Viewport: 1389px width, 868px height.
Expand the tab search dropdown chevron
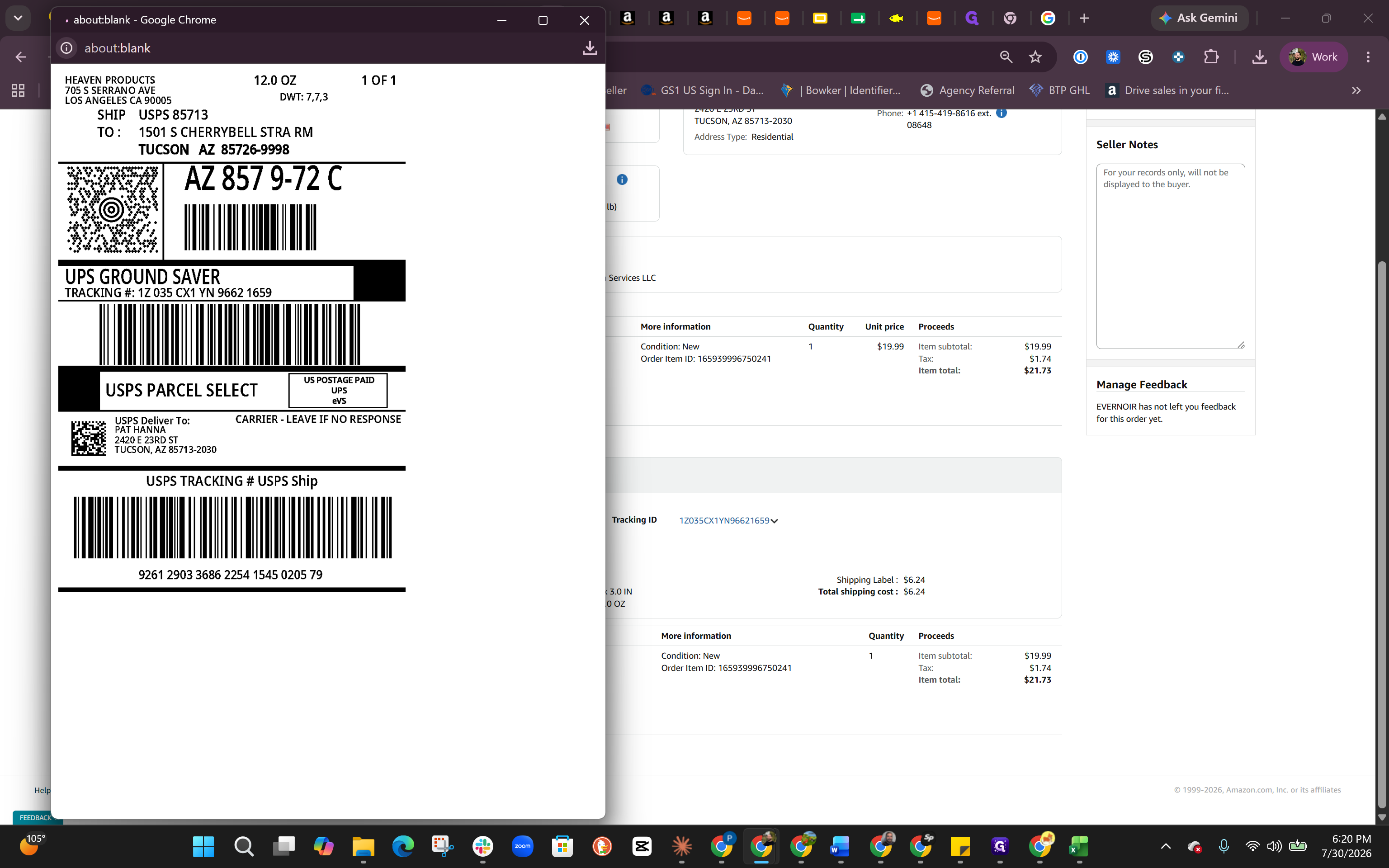click(x=18, y=19)
